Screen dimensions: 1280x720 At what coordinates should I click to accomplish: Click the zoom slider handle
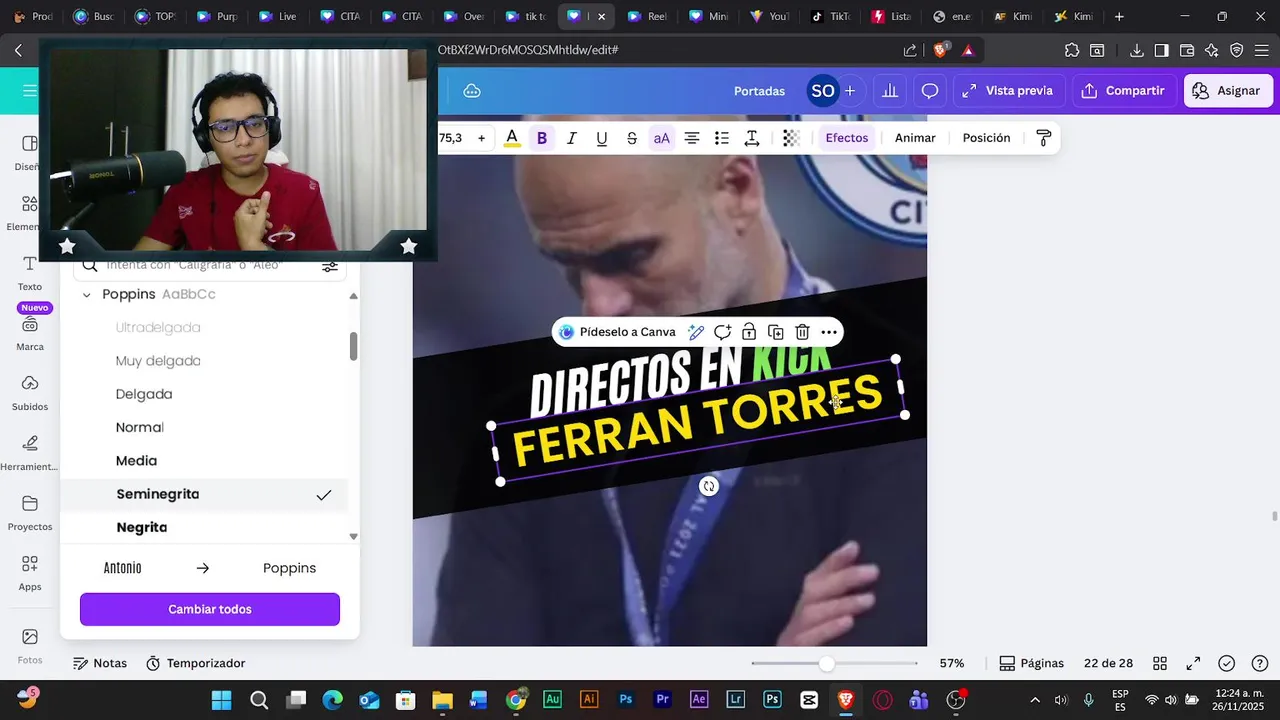(x=826, y=663)
